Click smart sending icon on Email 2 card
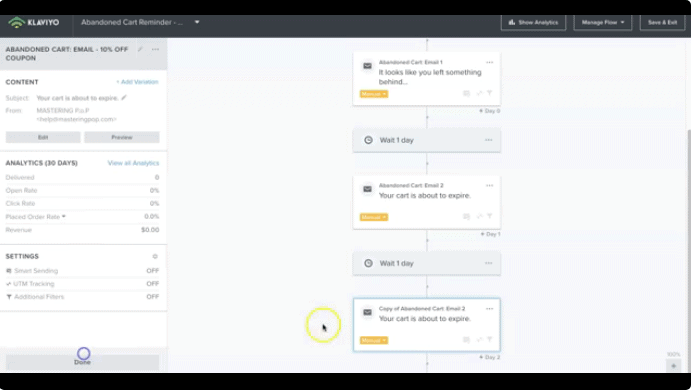Viewport: 693px width, 390px height. pos(466,217)
